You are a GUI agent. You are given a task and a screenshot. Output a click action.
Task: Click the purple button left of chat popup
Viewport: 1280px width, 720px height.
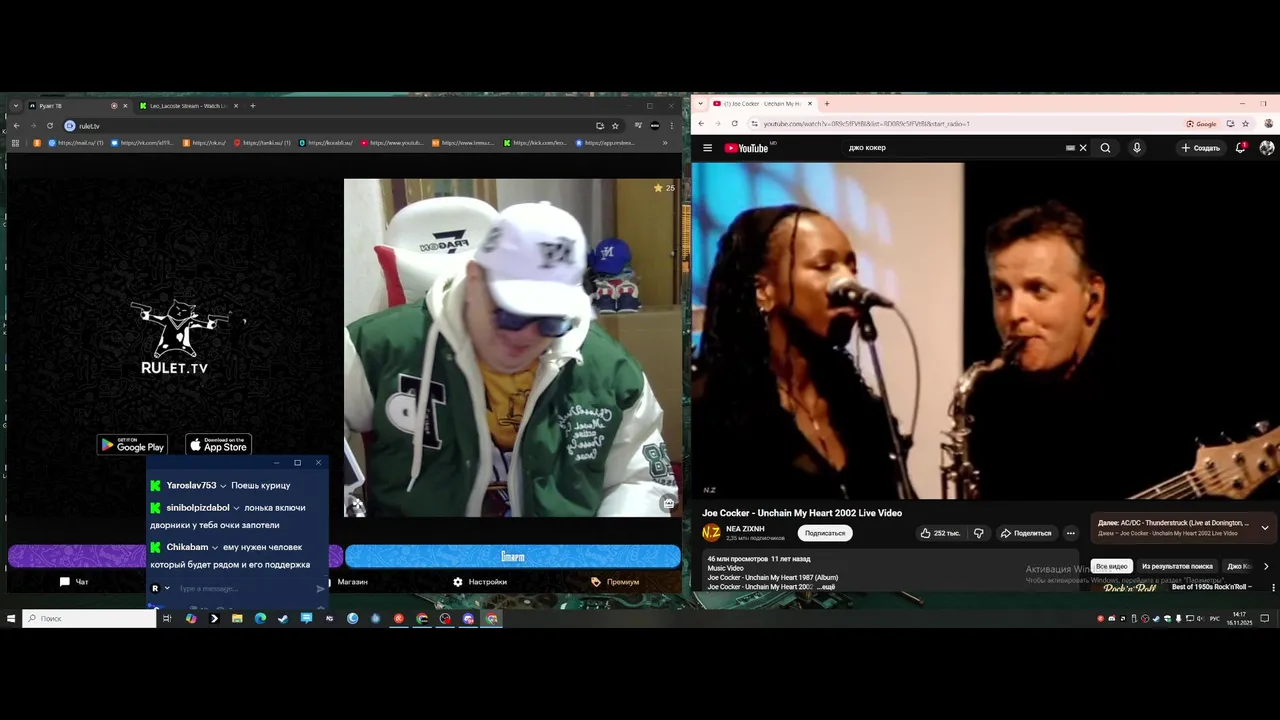77,556
